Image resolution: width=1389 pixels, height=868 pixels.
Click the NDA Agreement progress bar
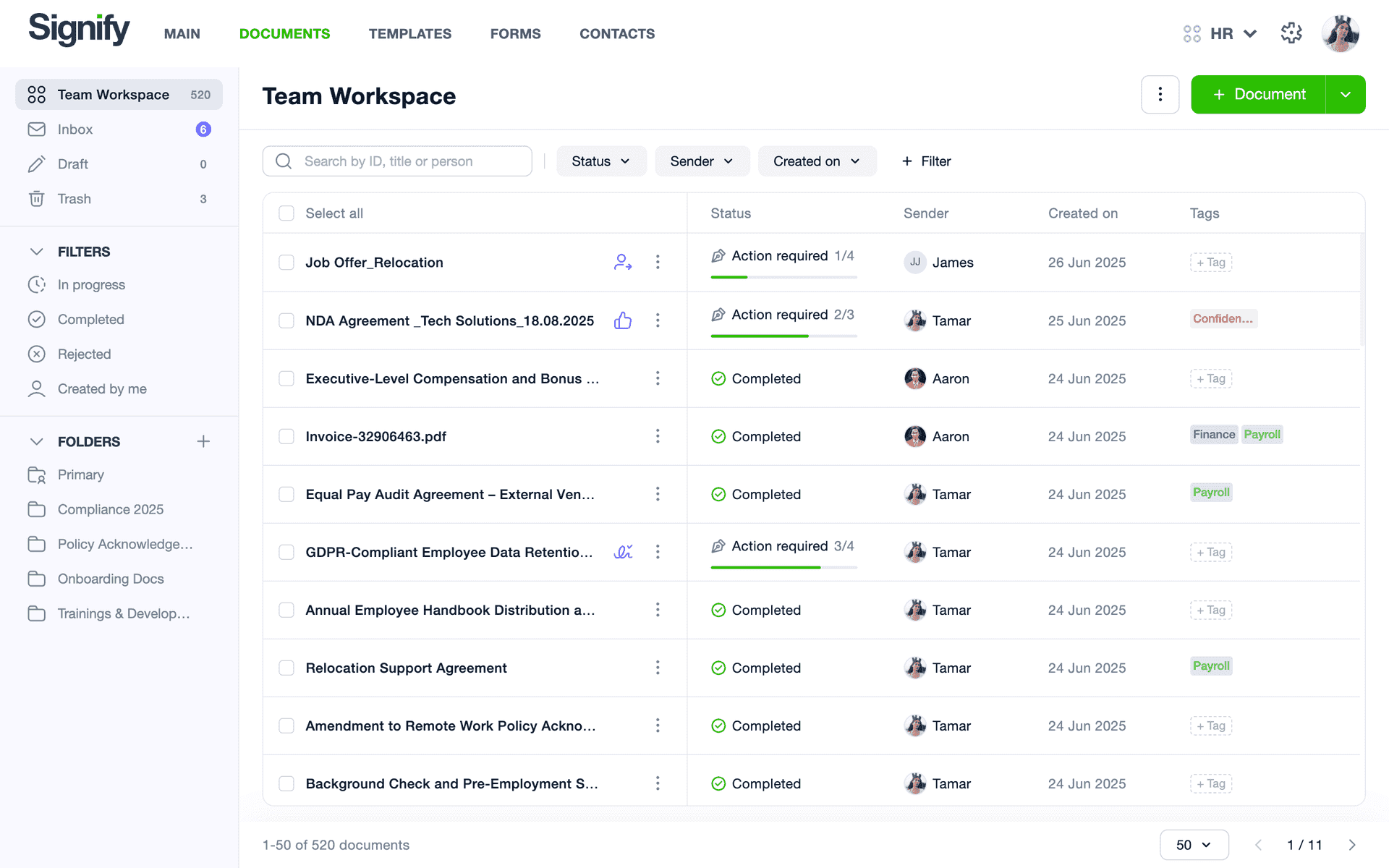click(x=783, y=336)
